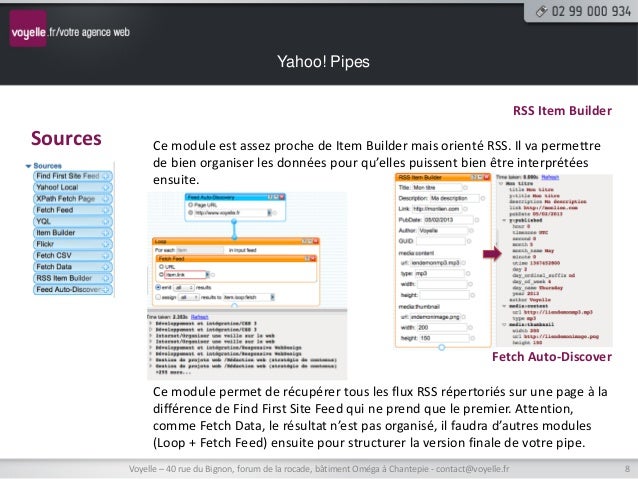
Task: Click the +255 more... results entry
Action: (173, 372)
